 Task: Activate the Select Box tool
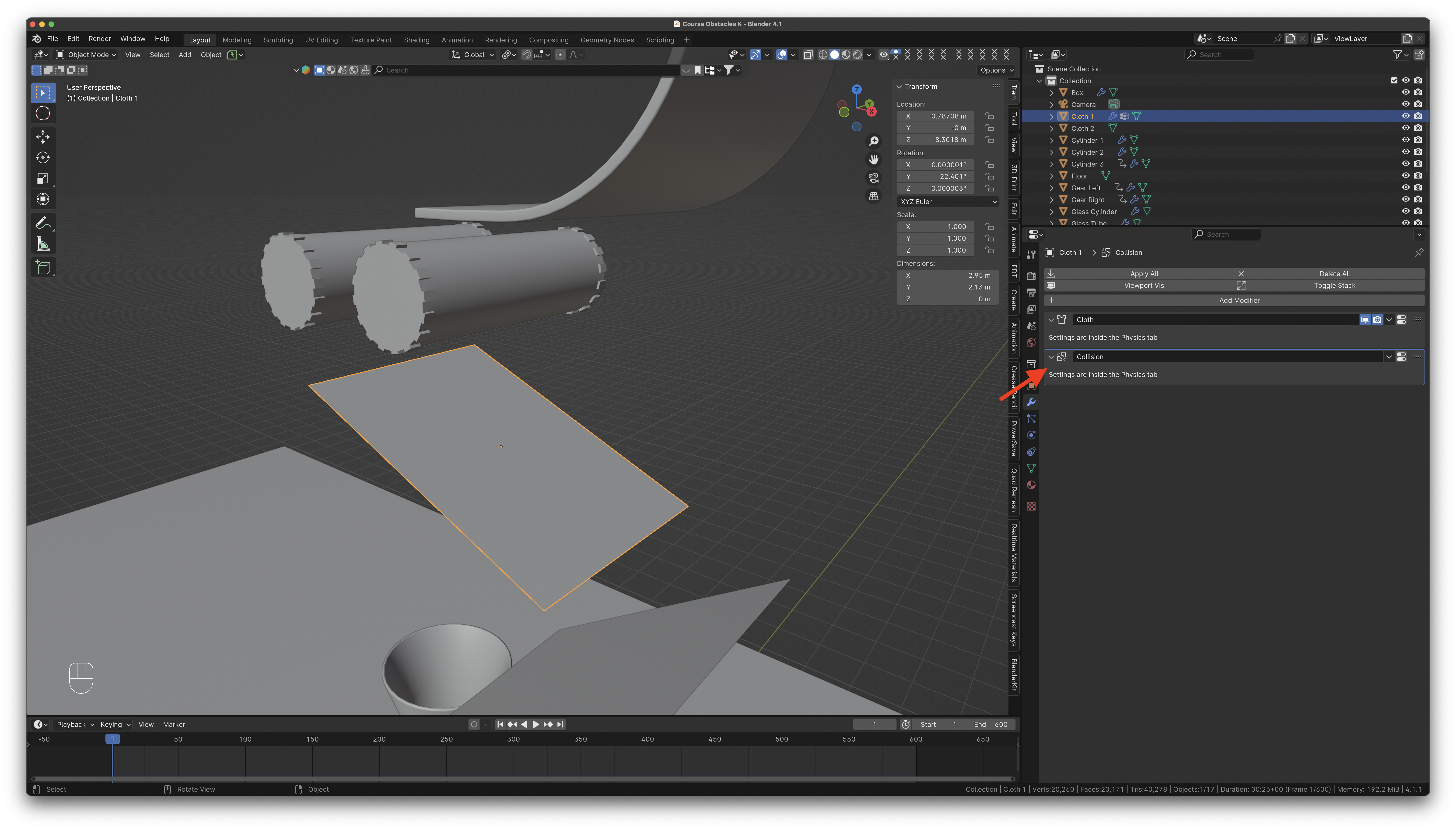pos(43,92)
